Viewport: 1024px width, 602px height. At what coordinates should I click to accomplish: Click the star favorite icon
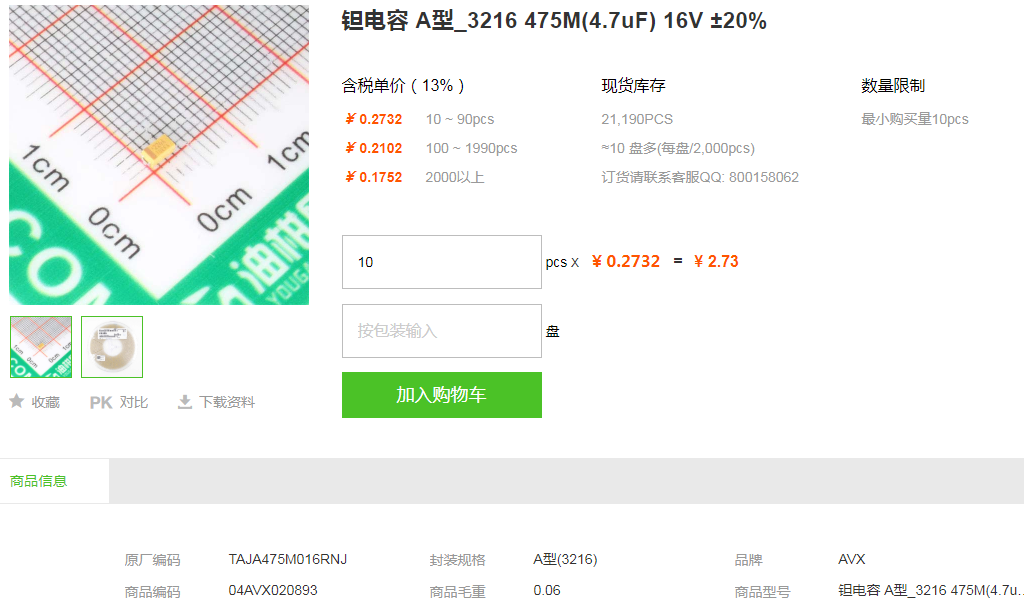point(16,402)
